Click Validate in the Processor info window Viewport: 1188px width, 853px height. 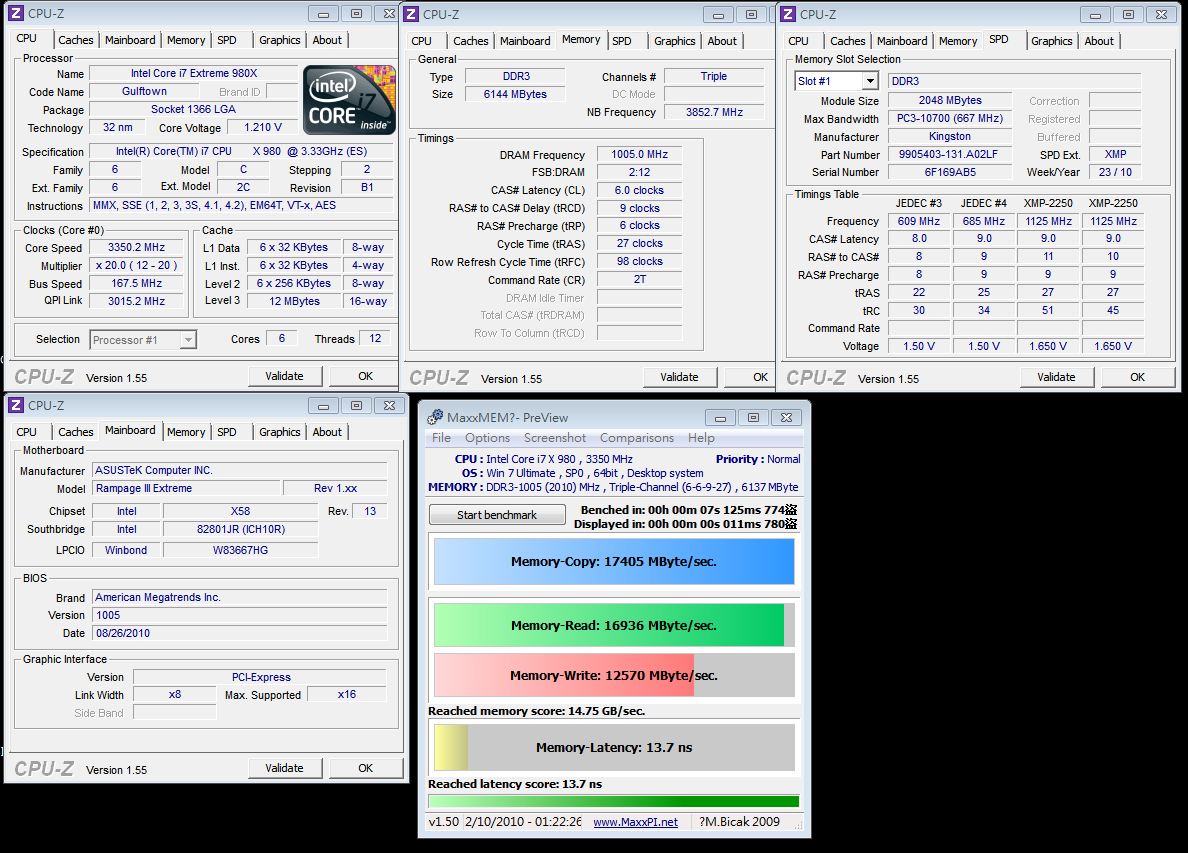pyautogui.click(x=284, y=377)
